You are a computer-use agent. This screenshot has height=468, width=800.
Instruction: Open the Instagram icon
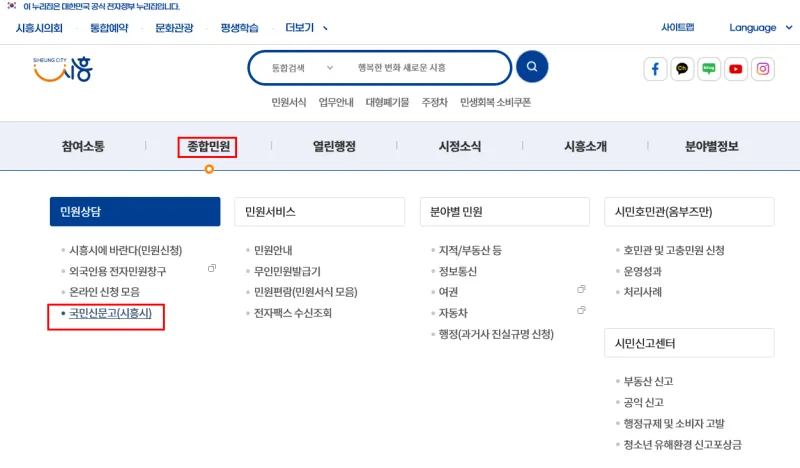click(x=764, y=69)
